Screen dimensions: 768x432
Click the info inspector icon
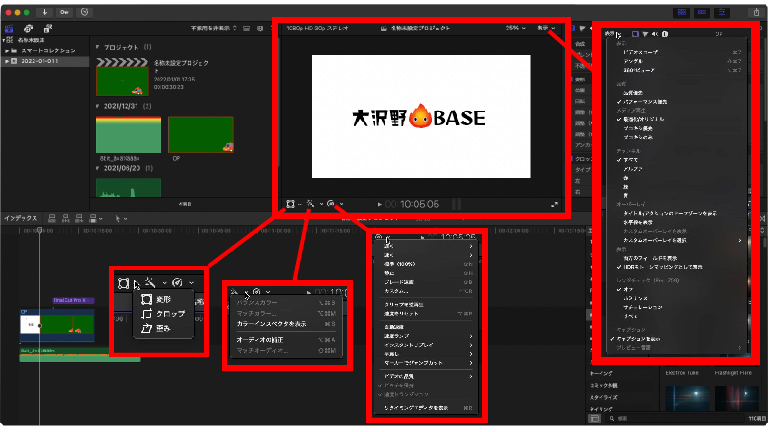pos(665,34)
